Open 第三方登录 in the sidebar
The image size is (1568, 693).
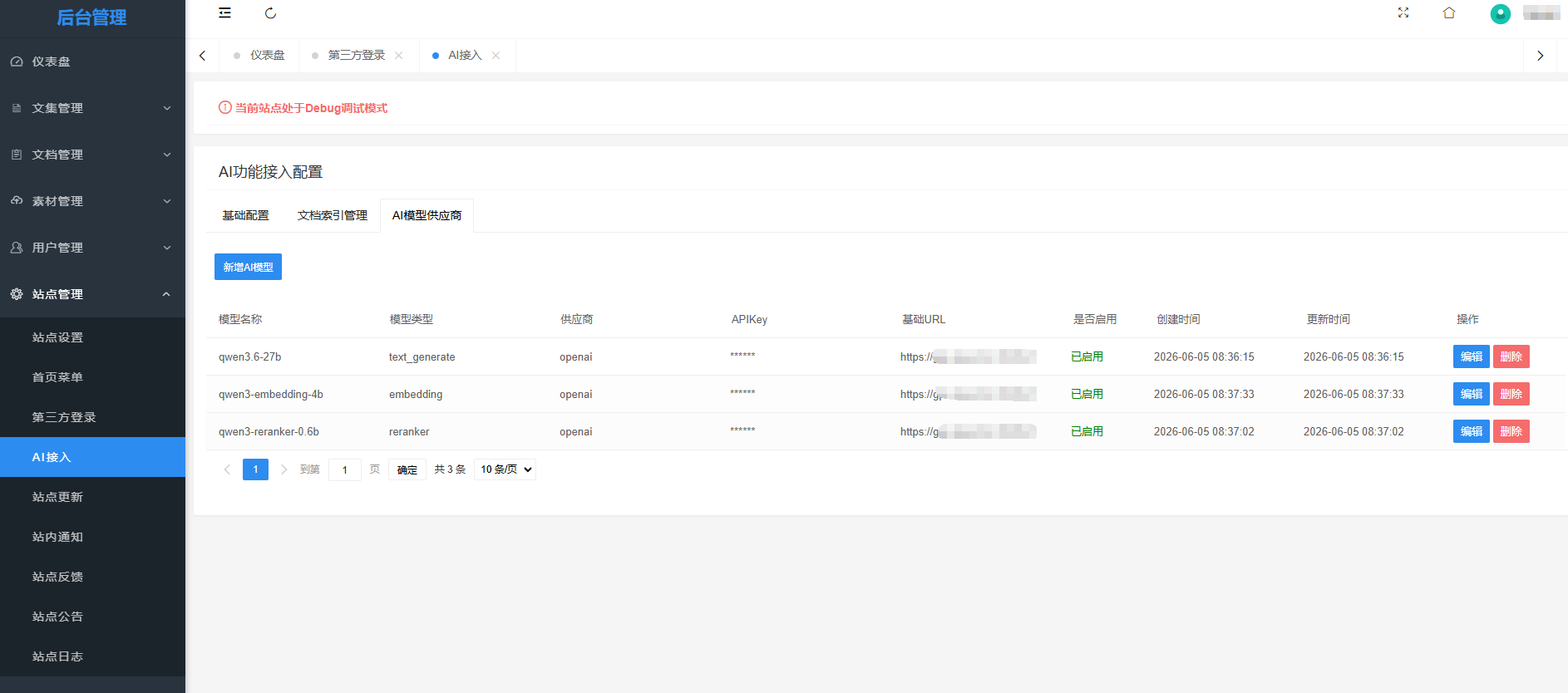pyautogui.click(x=92, y=417)
